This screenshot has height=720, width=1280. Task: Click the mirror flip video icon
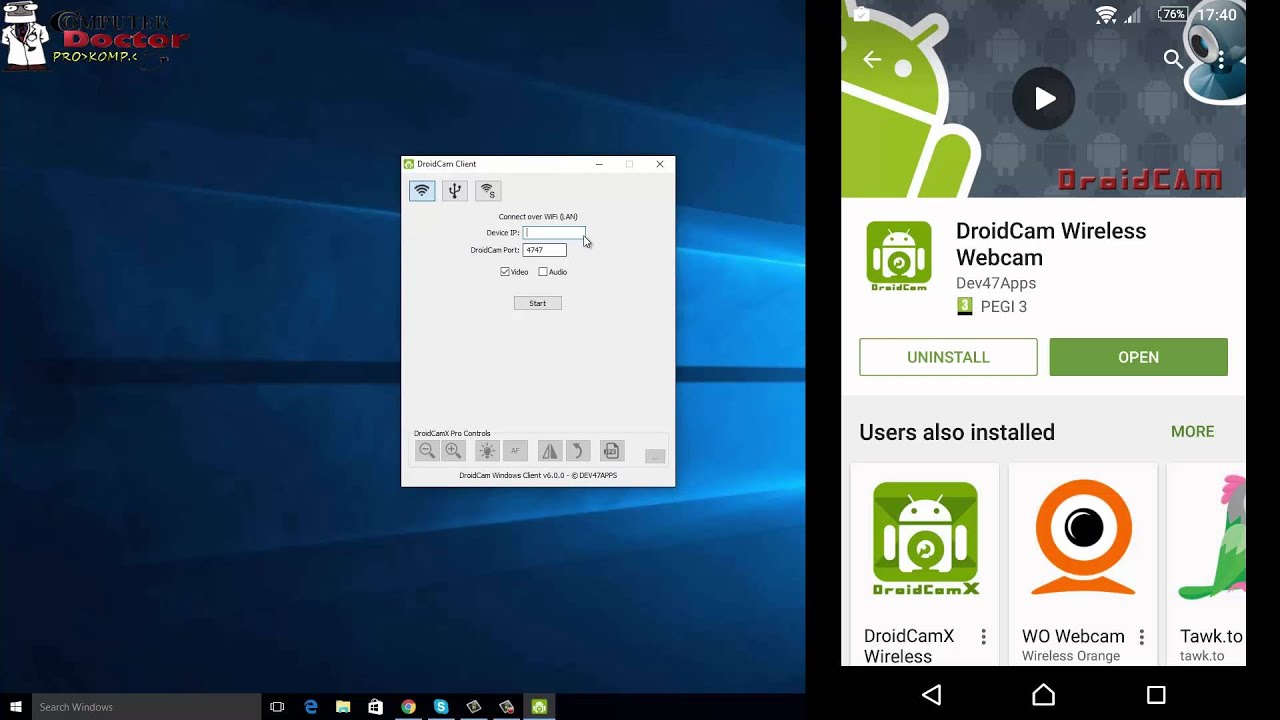pos(550,451)
